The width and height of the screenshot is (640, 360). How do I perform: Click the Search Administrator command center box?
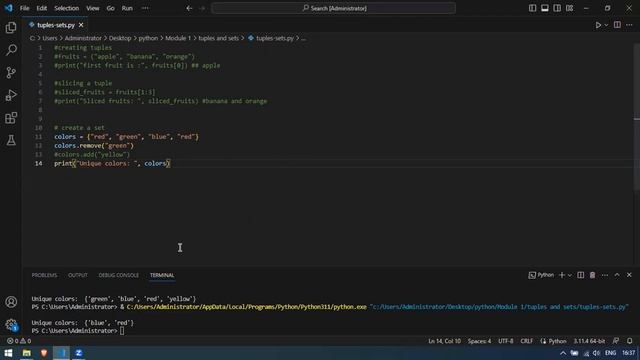(x=333, y=8)
